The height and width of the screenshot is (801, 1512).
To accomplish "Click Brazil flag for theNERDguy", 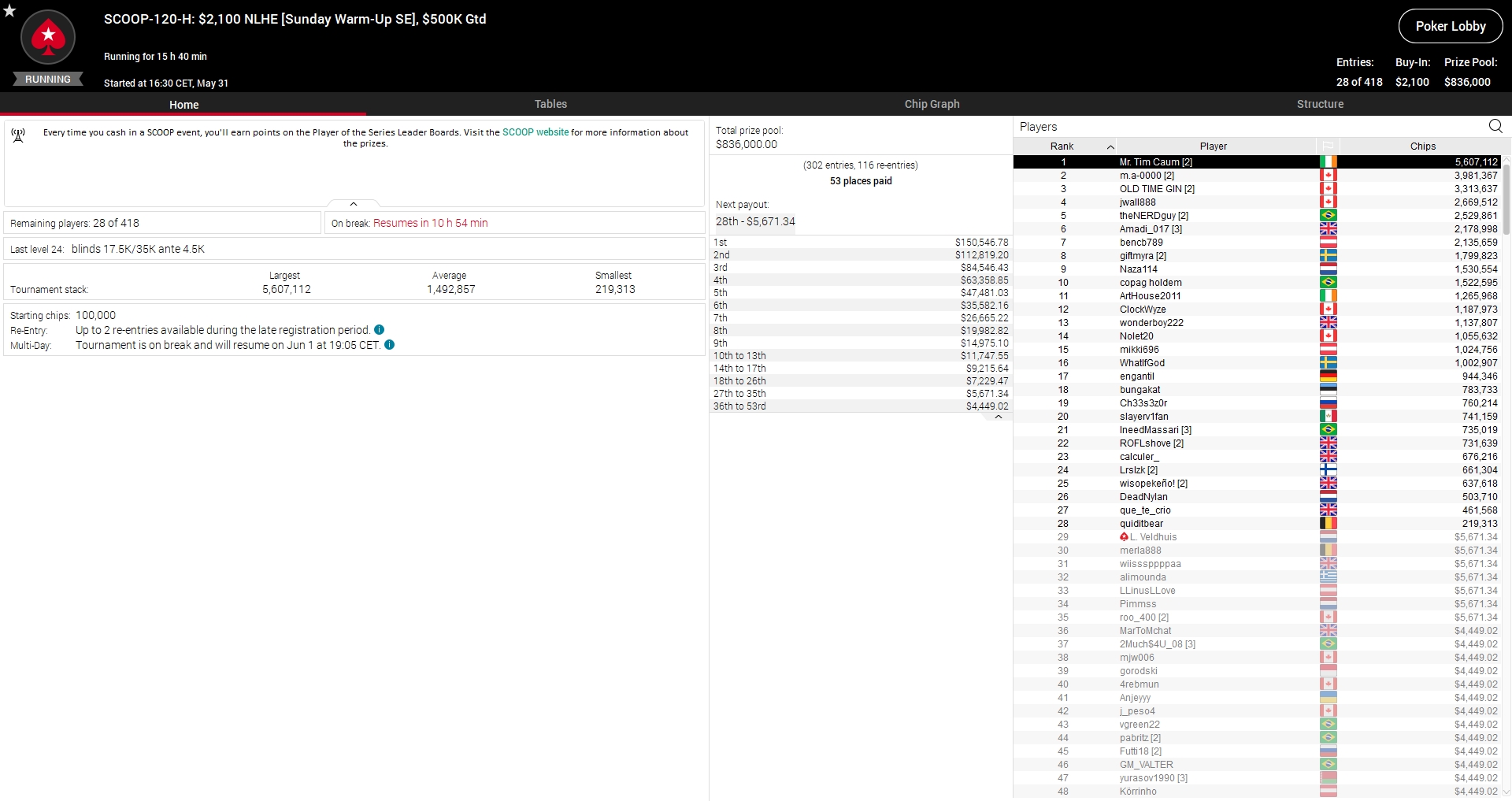I will click(1328, 216).
